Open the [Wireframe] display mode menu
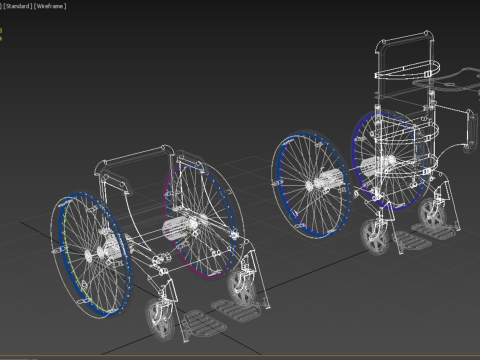 [50, 6]
